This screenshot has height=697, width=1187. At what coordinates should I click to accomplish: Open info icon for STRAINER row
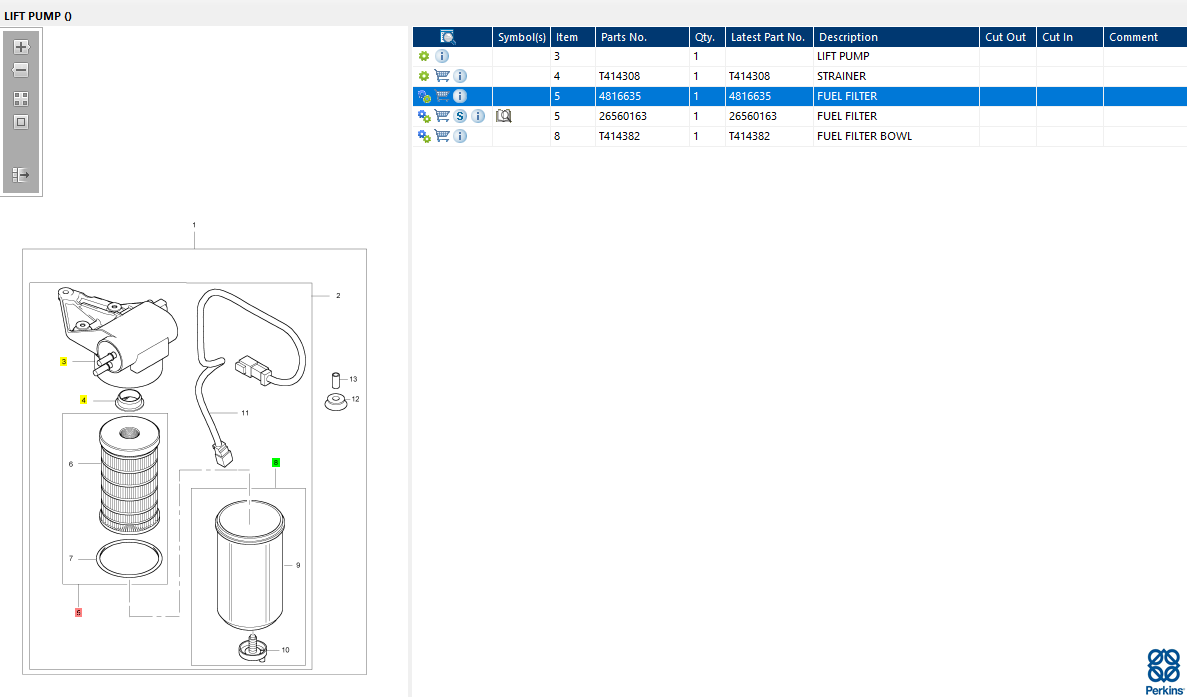(460, 76)
